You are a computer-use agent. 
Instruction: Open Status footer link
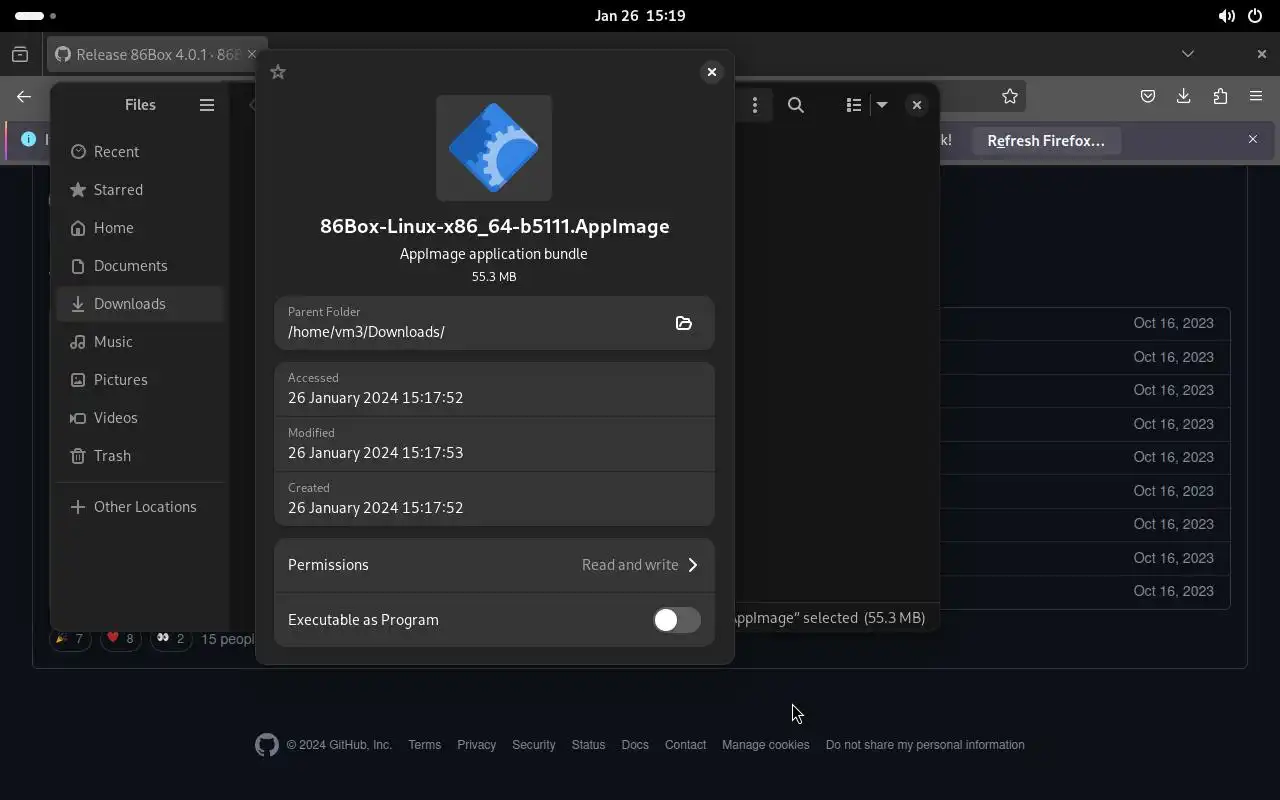click(588, 745)
